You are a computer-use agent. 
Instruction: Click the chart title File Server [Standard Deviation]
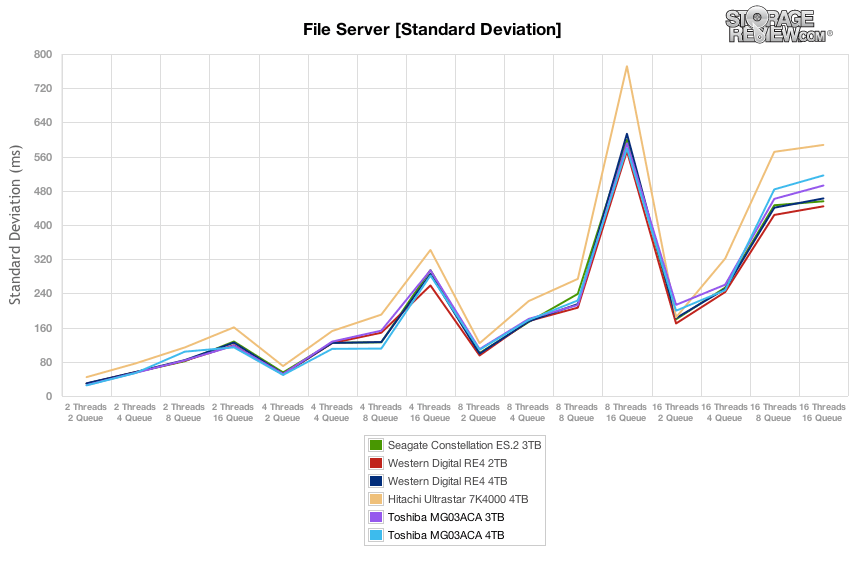point(432,29)
